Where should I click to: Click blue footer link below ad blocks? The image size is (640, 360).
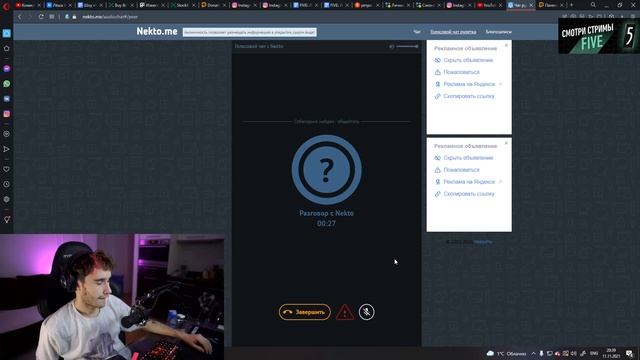pyautogui.click(x=483, y=242)
